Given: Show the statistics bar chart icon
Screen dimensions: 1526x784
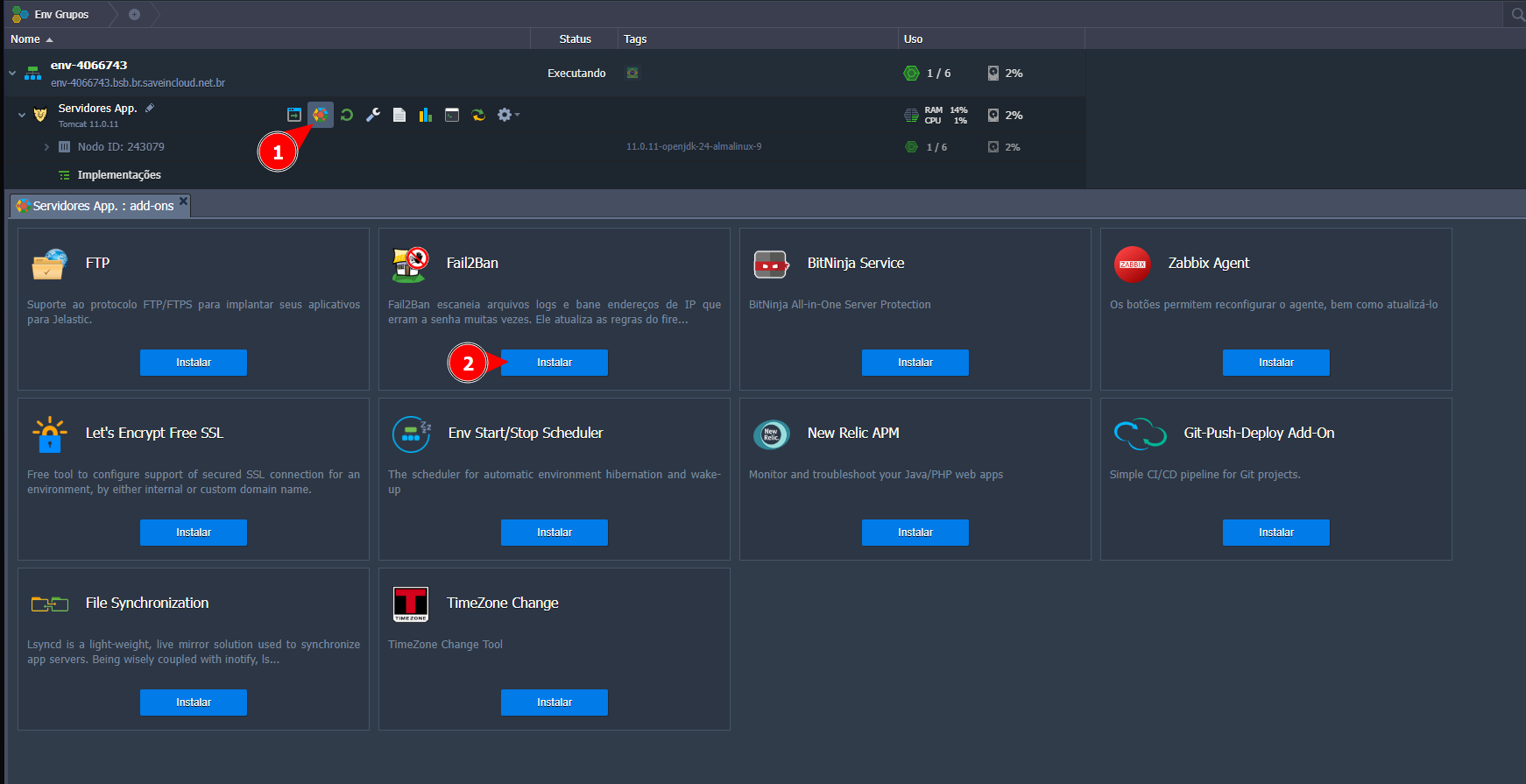Looking at the screenshot, I should (x=426, y=115).
